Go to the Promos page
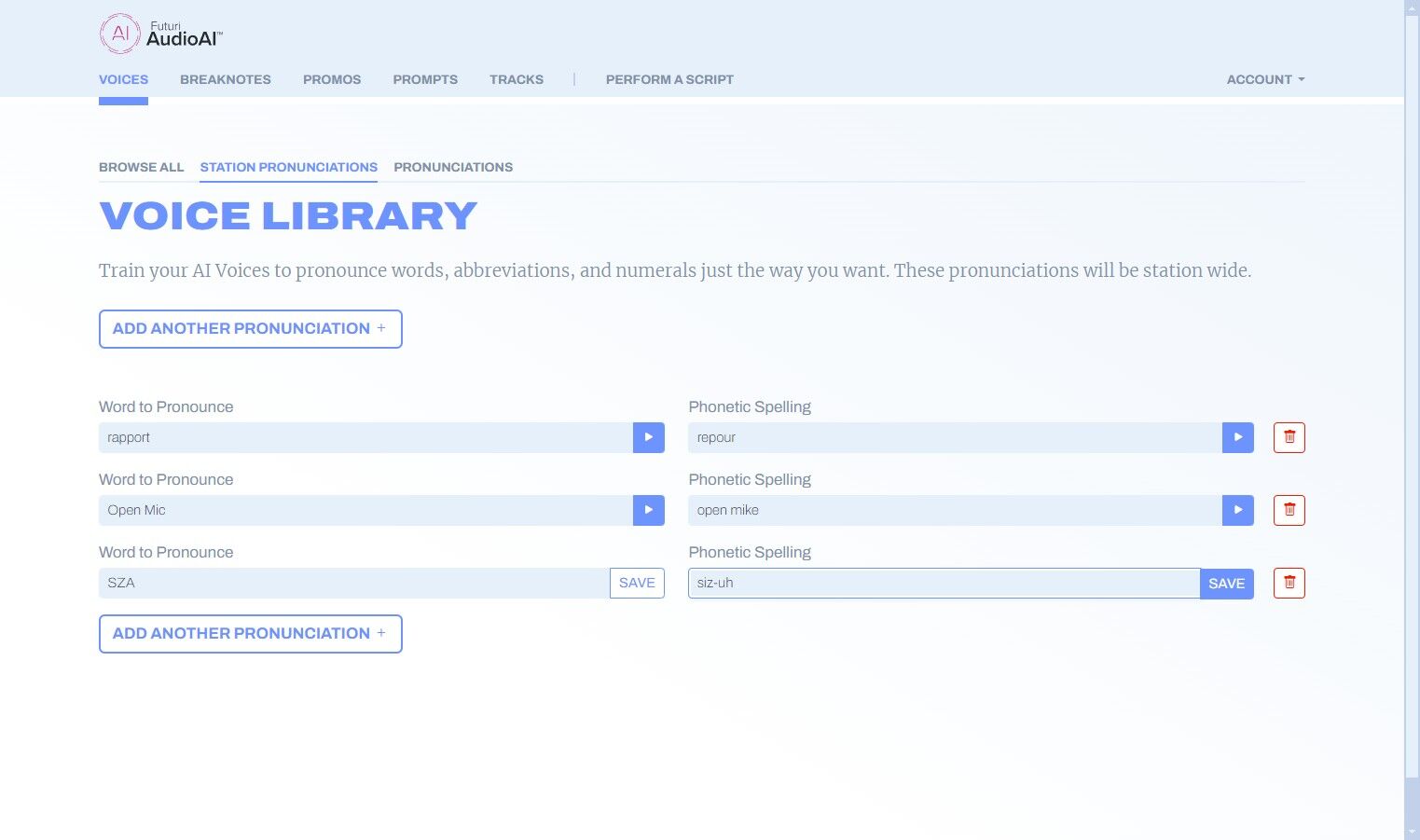The width and height of the screenshot is (1420, 840). tap(331, 79)
